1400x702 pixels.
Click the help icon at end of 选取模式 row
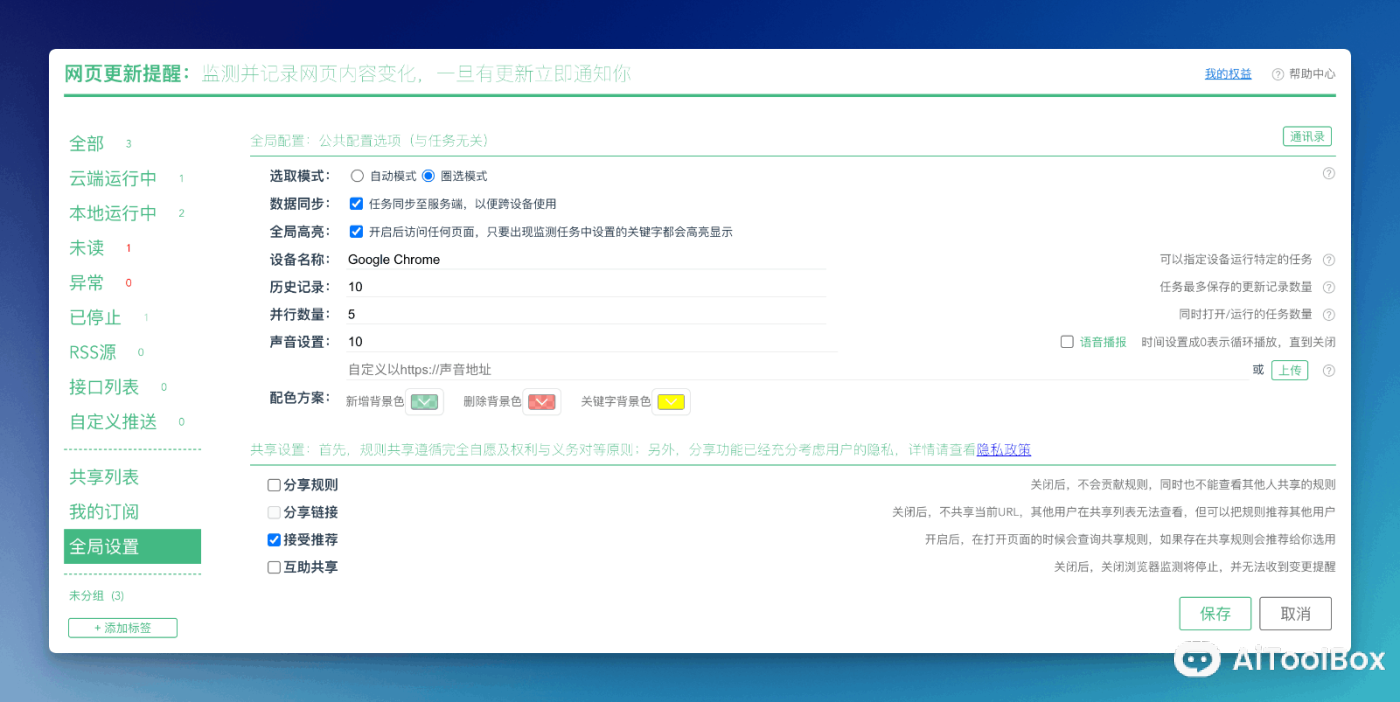click(x=1329, y=173)
